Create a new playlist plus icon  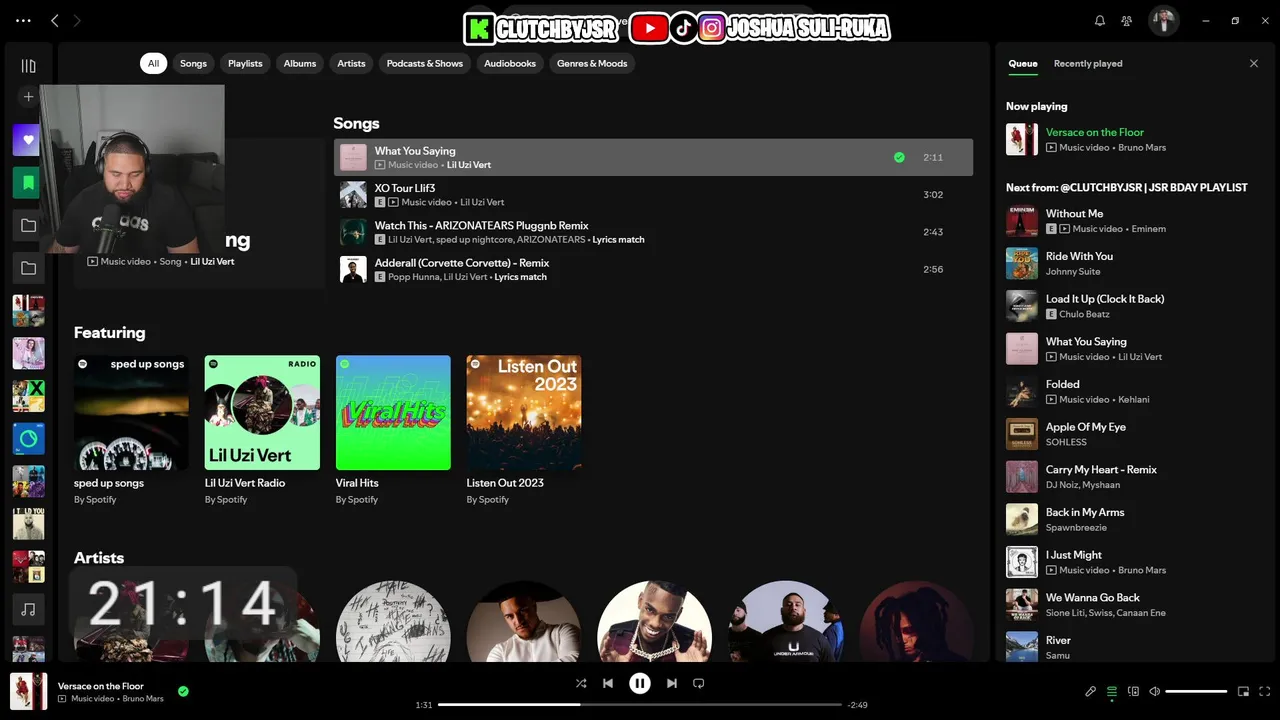tap(28, 97)
